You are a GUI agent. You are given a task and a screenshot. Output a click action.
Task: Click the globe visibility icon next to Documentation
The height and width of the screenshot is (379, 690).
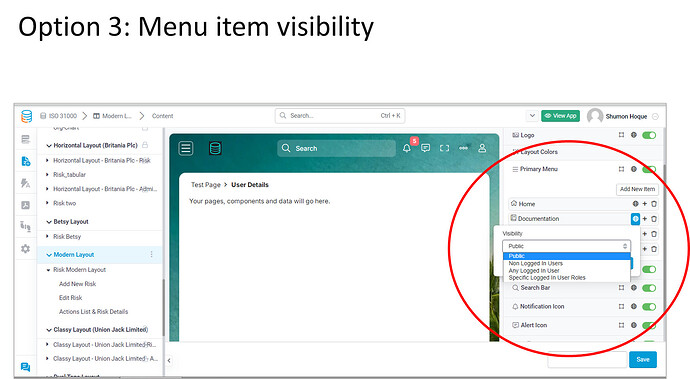point(635,219)
